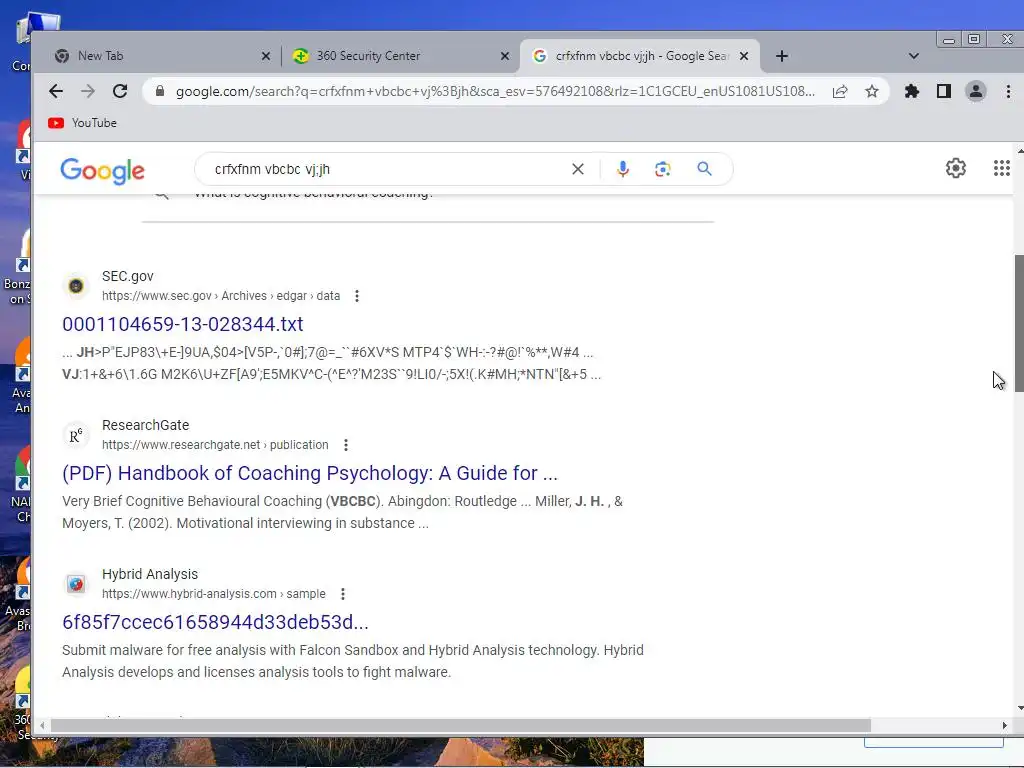Click the sec.gov Archives edgar URL
1024x768 pixels.
pyautogui.click(x=221, y=296)
